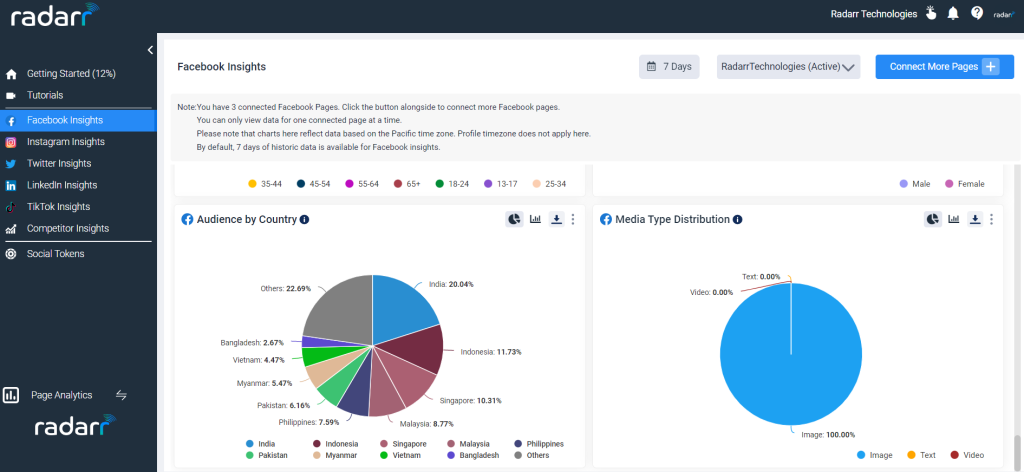Click the Competitor Insights chart icon

click(x=11, y=229)
